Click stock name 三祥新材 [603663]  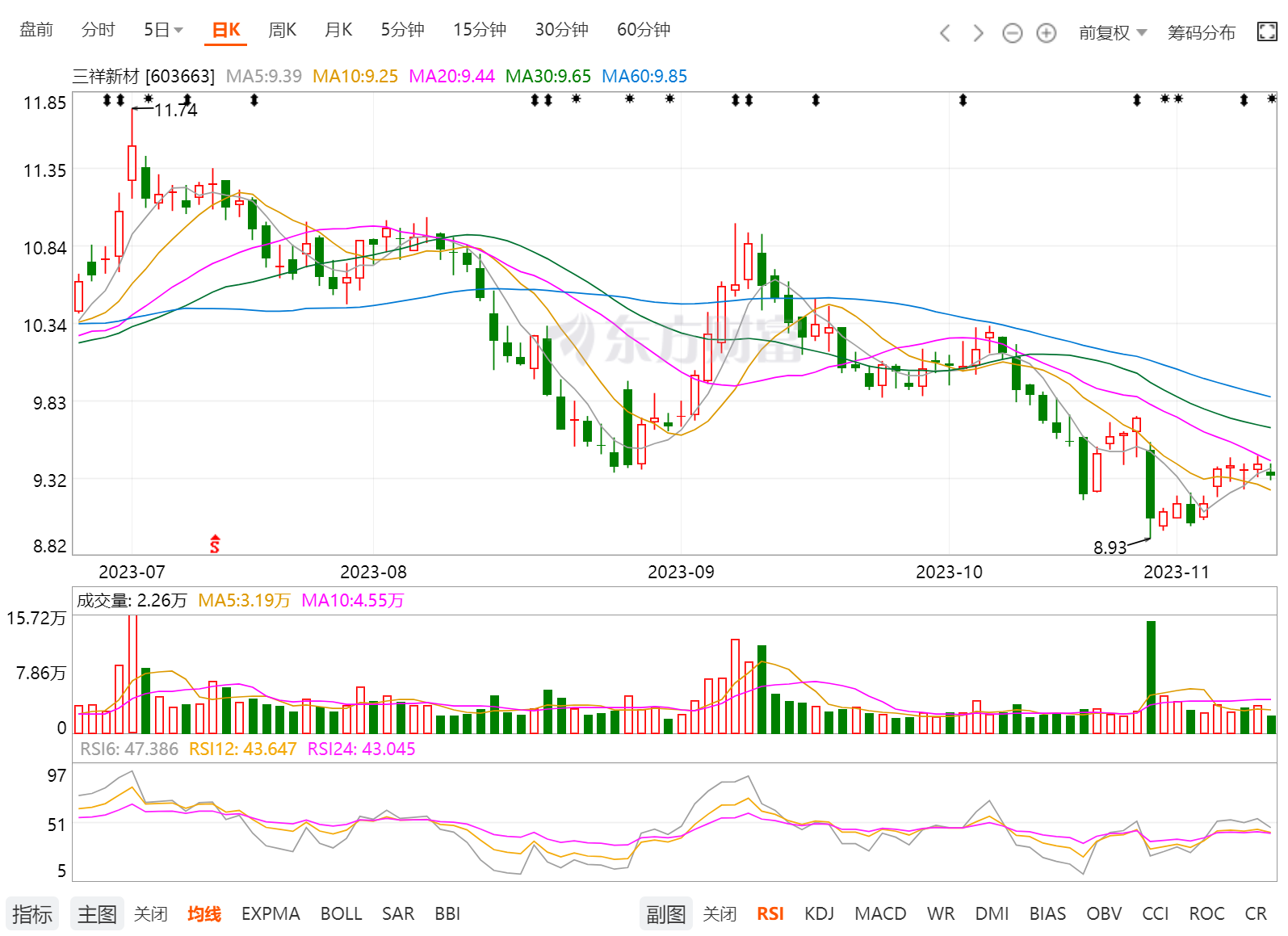point(144,77)
